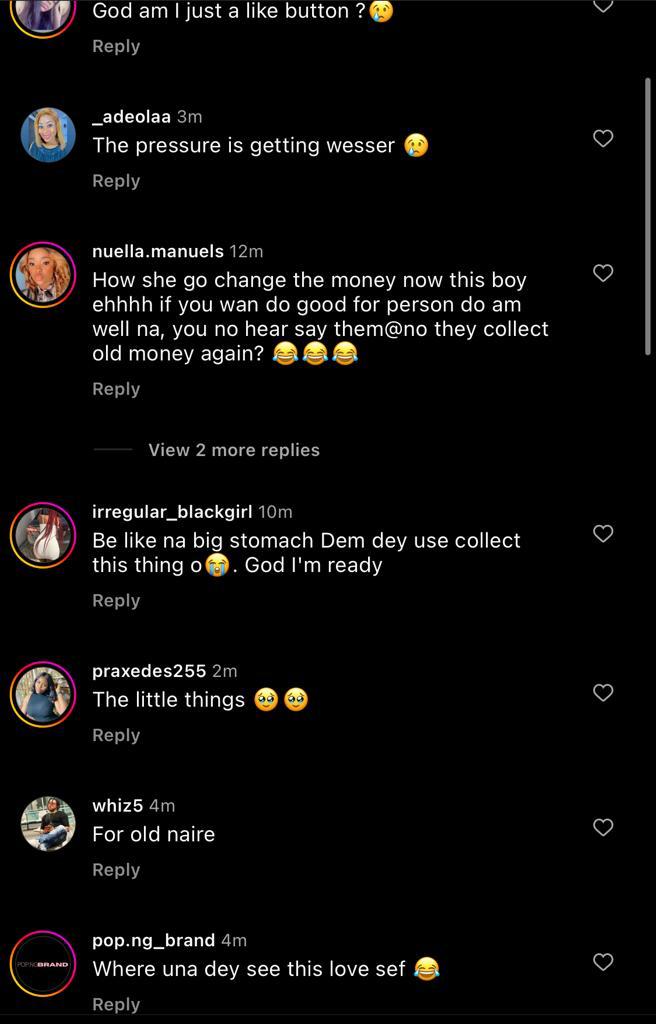Reply to _adeolaa's comment
This screenshot has width=656, height=1024.
tap(116, 181)
